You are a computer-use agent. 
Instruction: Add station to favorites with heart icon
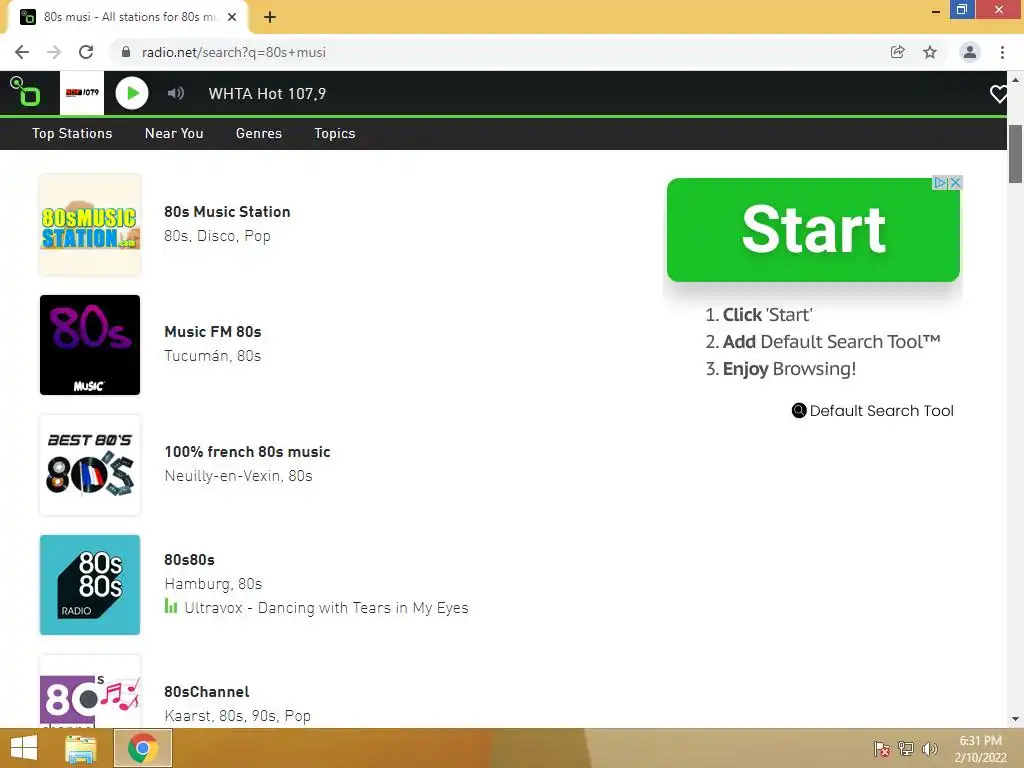(x=999, y=94)
